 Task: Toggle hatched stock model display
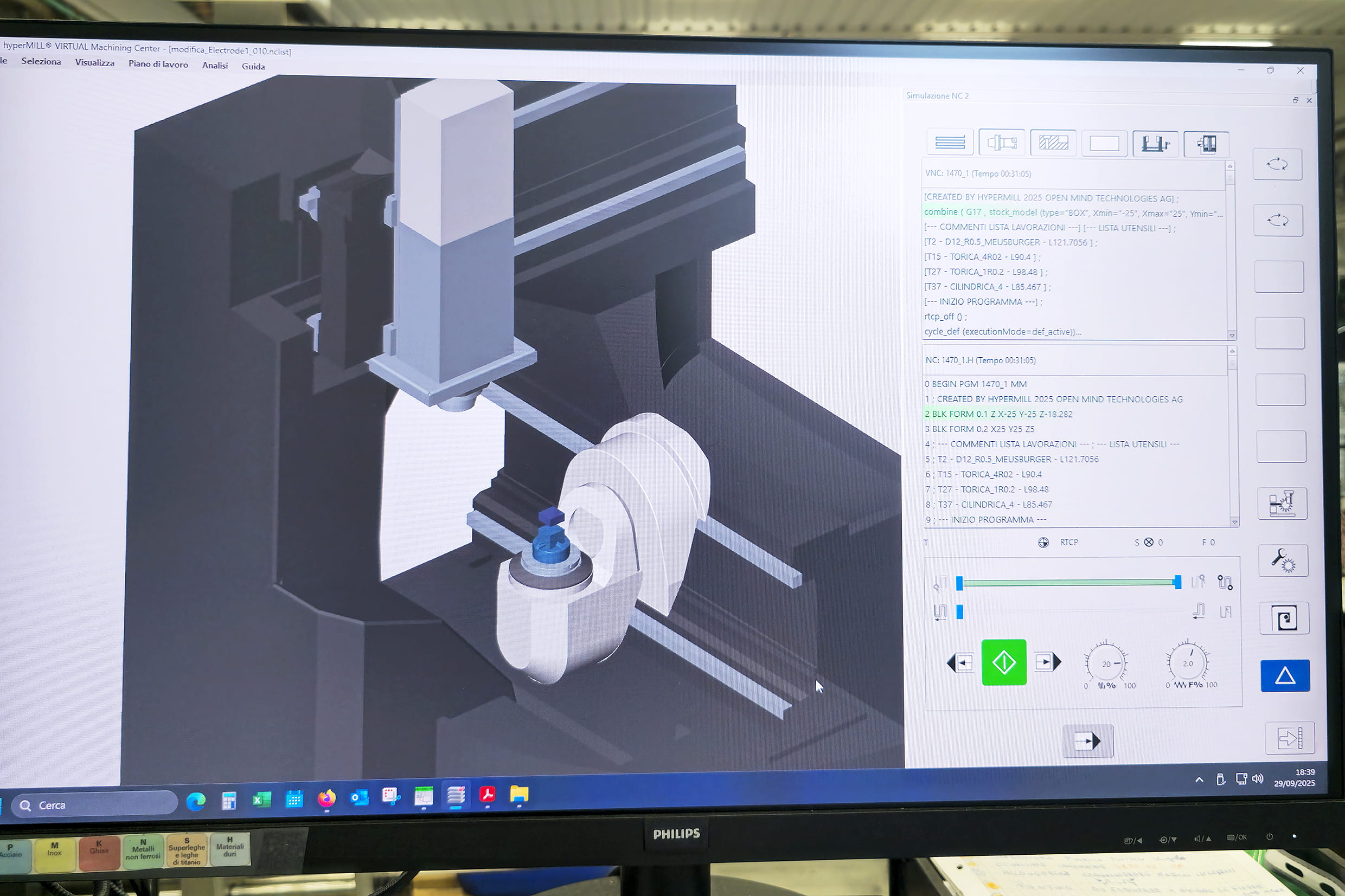point(1053,143)
